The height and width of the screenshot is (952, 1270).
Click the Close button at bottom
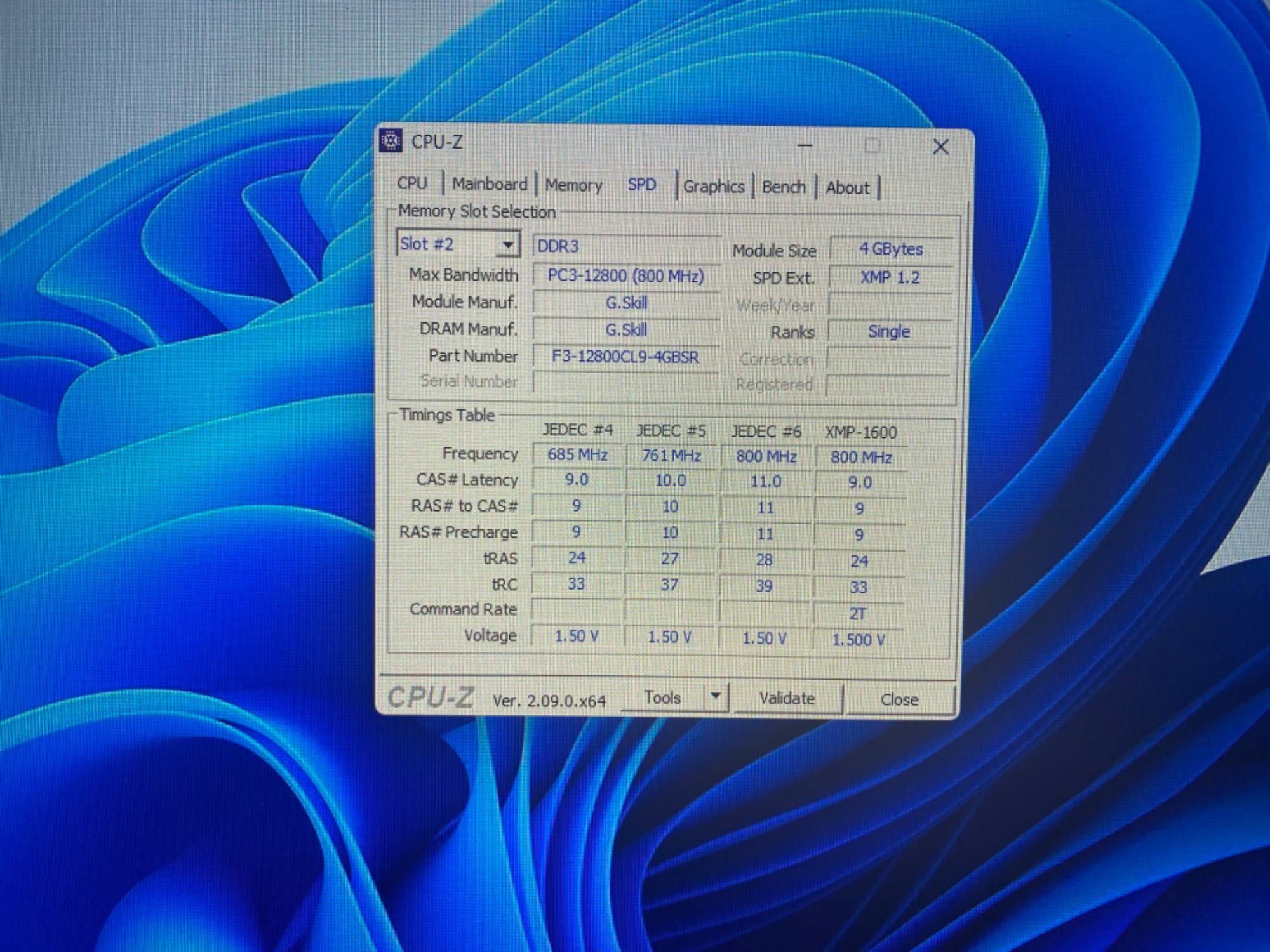[x=899, y=699]
